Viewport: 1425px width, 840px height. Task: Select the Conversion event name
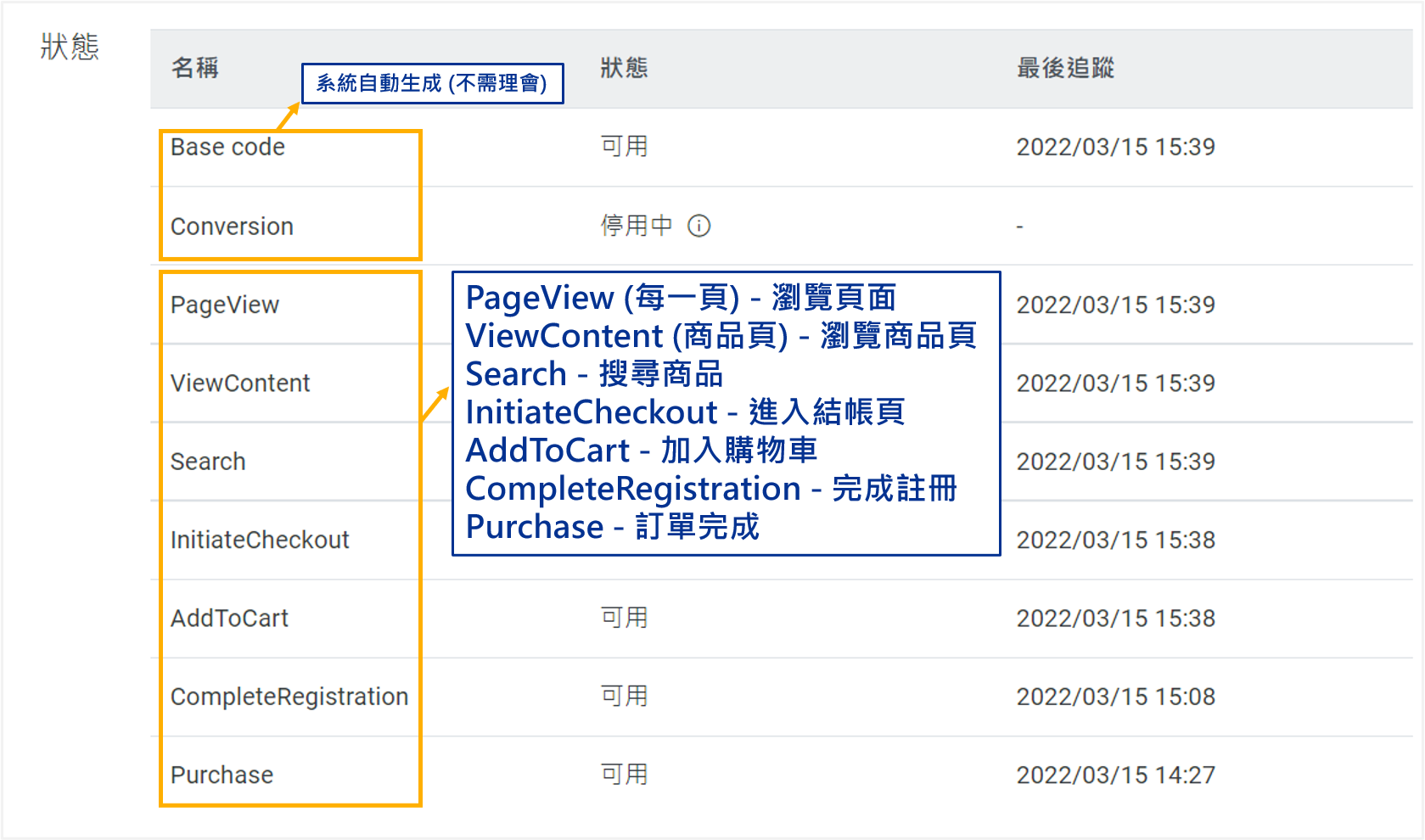click(232, 227)
